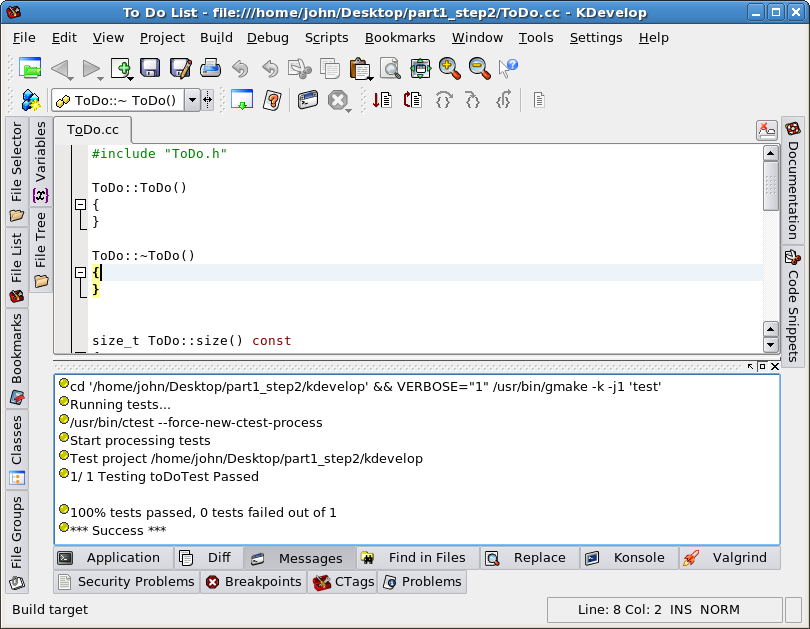Switch to the Application output tab
The height and width of the screenshot is (629, 810).
pyautogui.click(x=114, y=558)
